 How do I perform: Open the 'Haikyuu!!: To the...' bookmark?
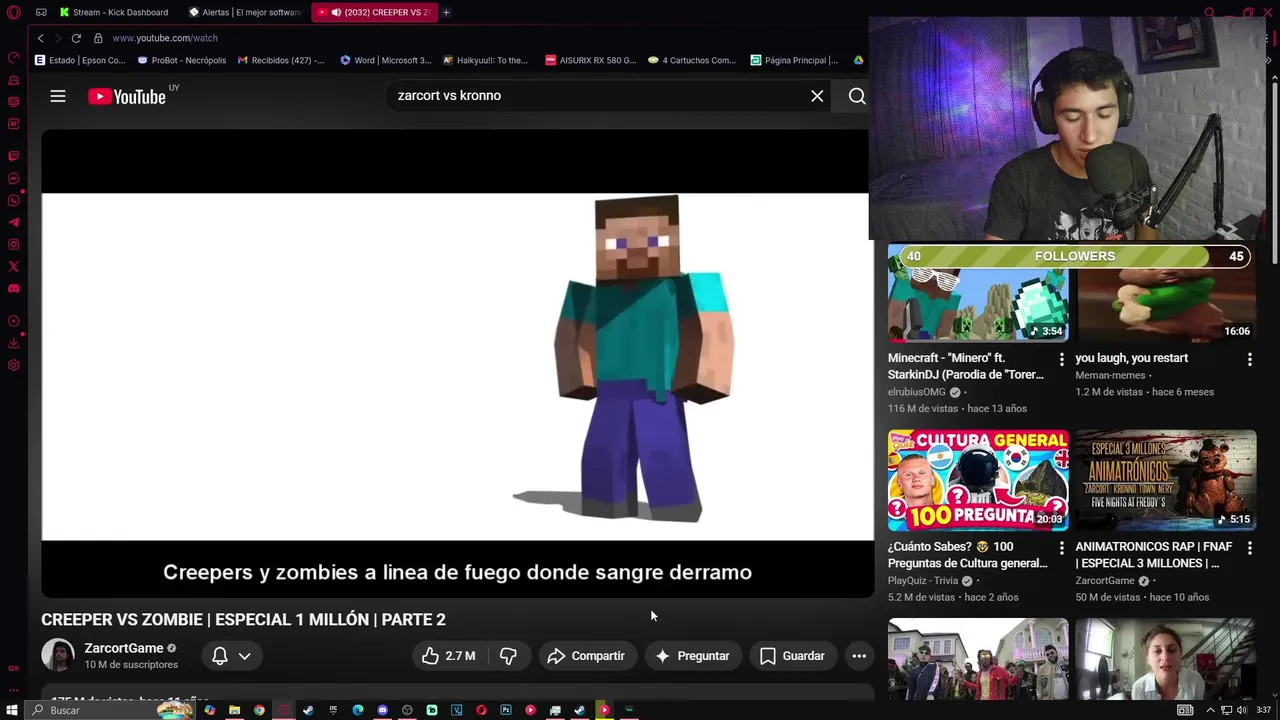click(485, 60)
